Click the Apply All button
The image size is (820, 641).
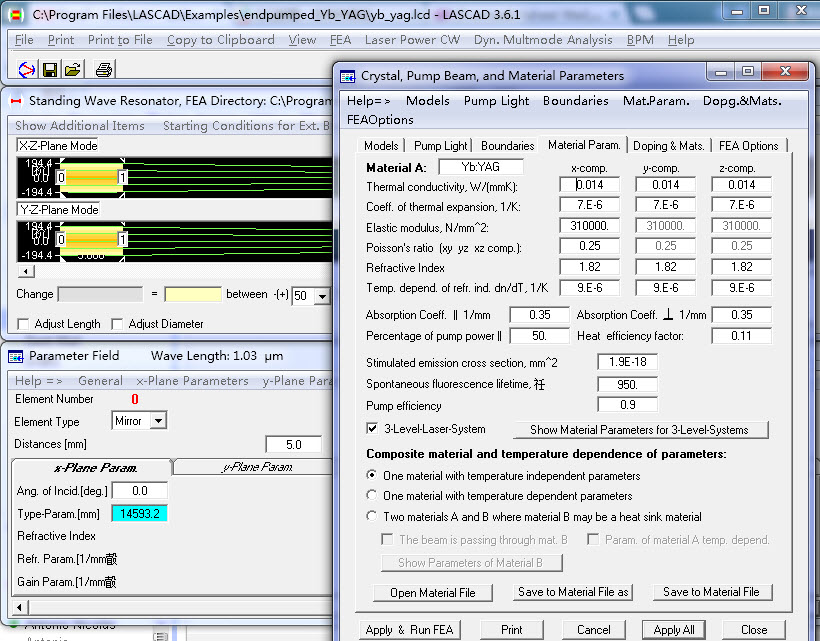click(x=674, y=630)
